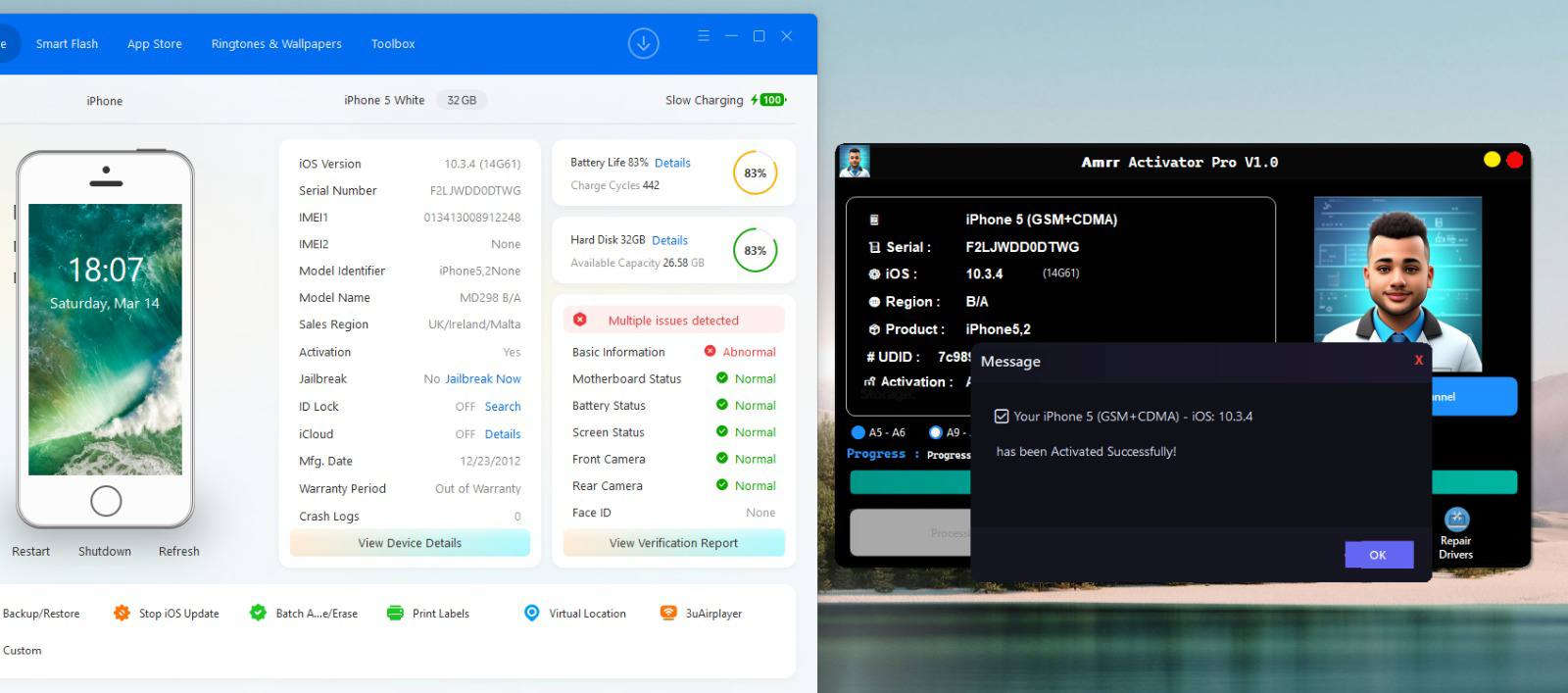
Task: Go to the App Store tab
Action: tap(155, 44)
